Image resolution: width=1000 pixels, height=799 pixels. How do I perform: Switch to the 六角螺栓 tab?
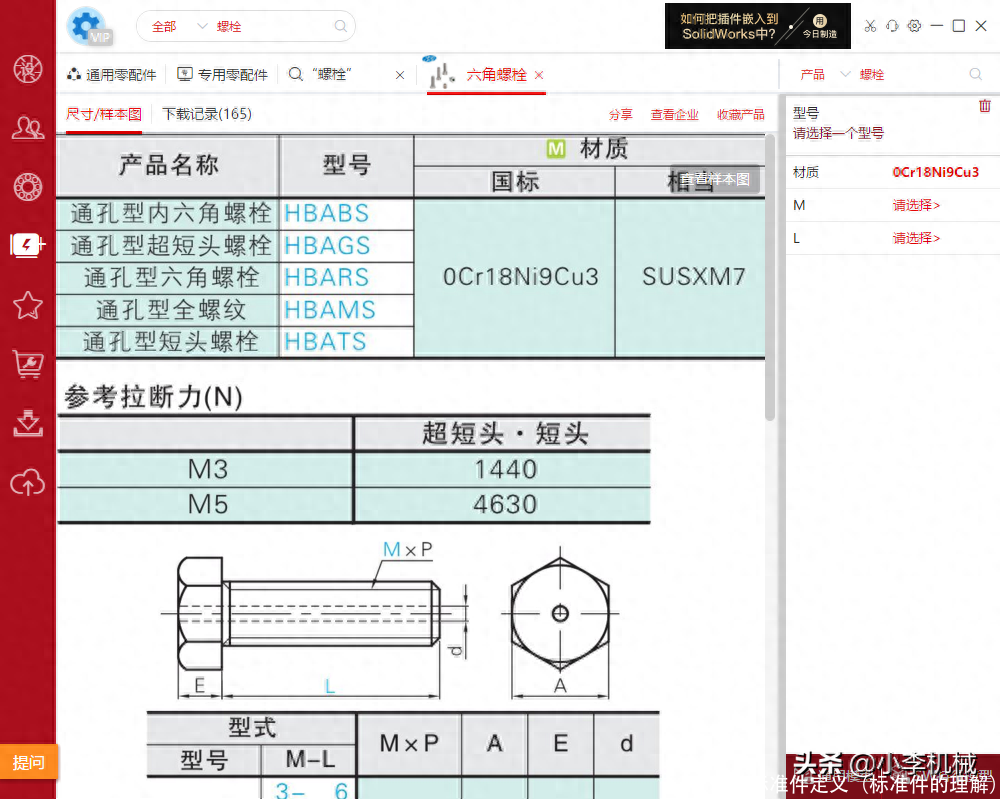[495, 73]
